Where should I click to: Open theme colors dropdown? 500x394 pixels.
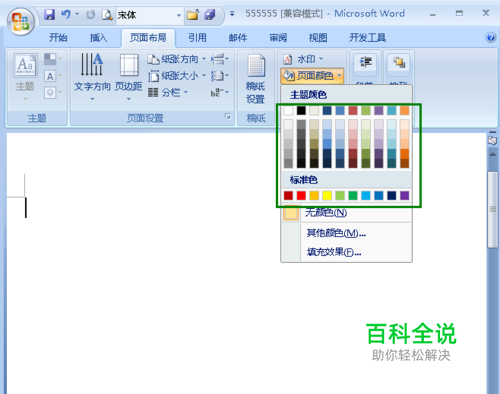tap(53, 59)
